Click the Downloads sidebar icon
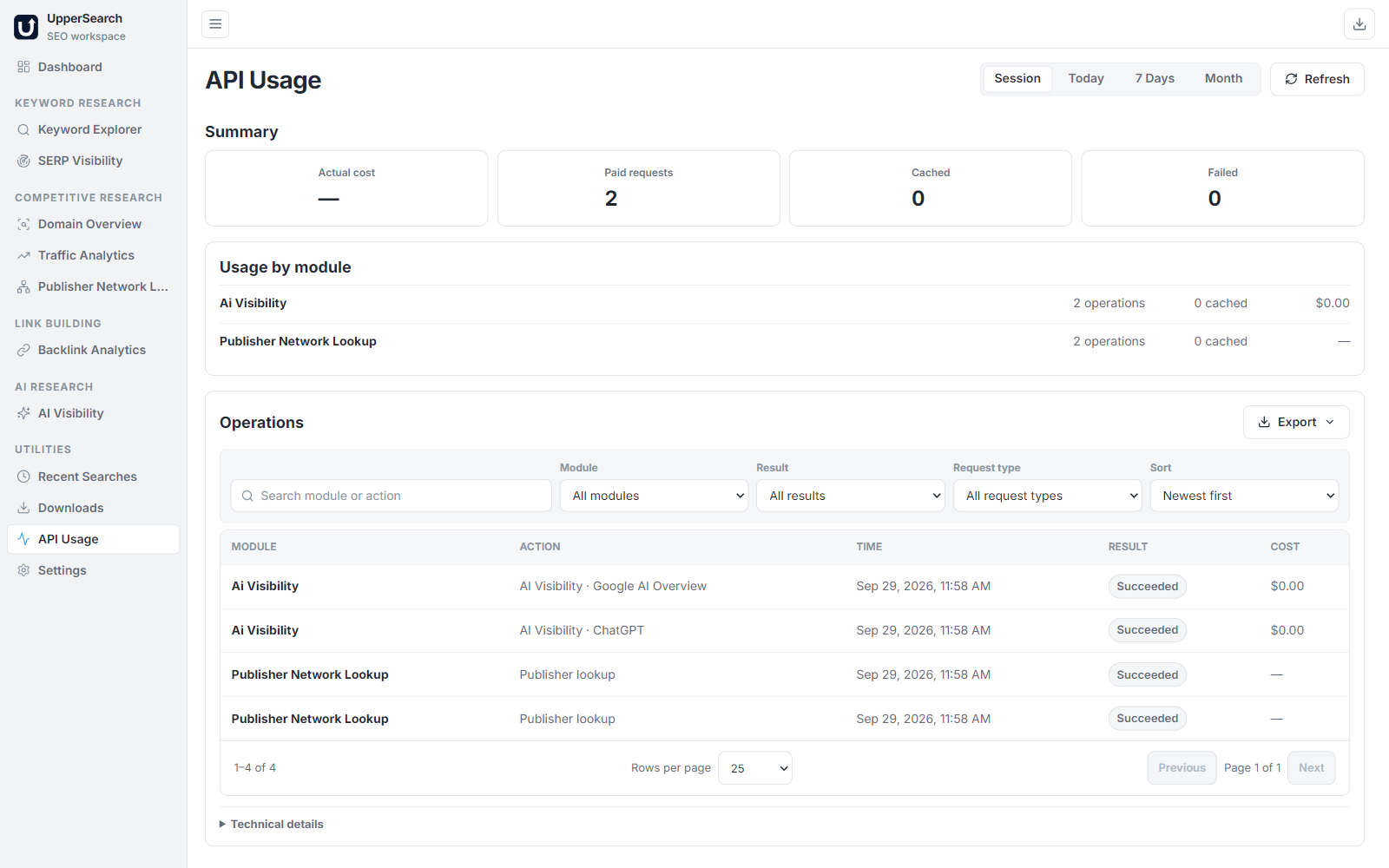The height and width of the screenshot is (868, 1389). [x=23, y=508]
